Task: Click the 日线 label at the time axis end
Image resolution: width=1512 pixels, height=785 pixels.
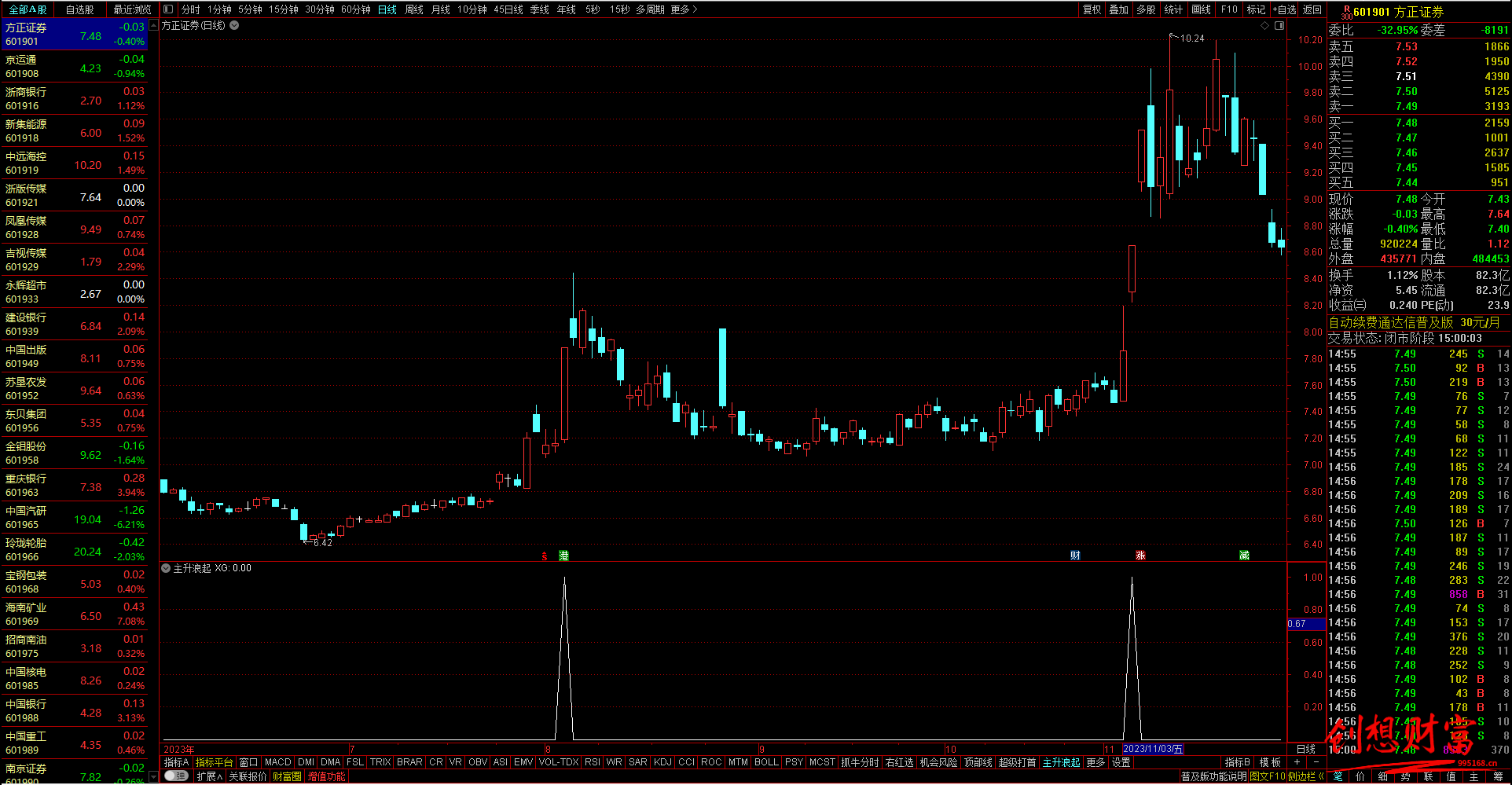Action: pos(1305,749)
